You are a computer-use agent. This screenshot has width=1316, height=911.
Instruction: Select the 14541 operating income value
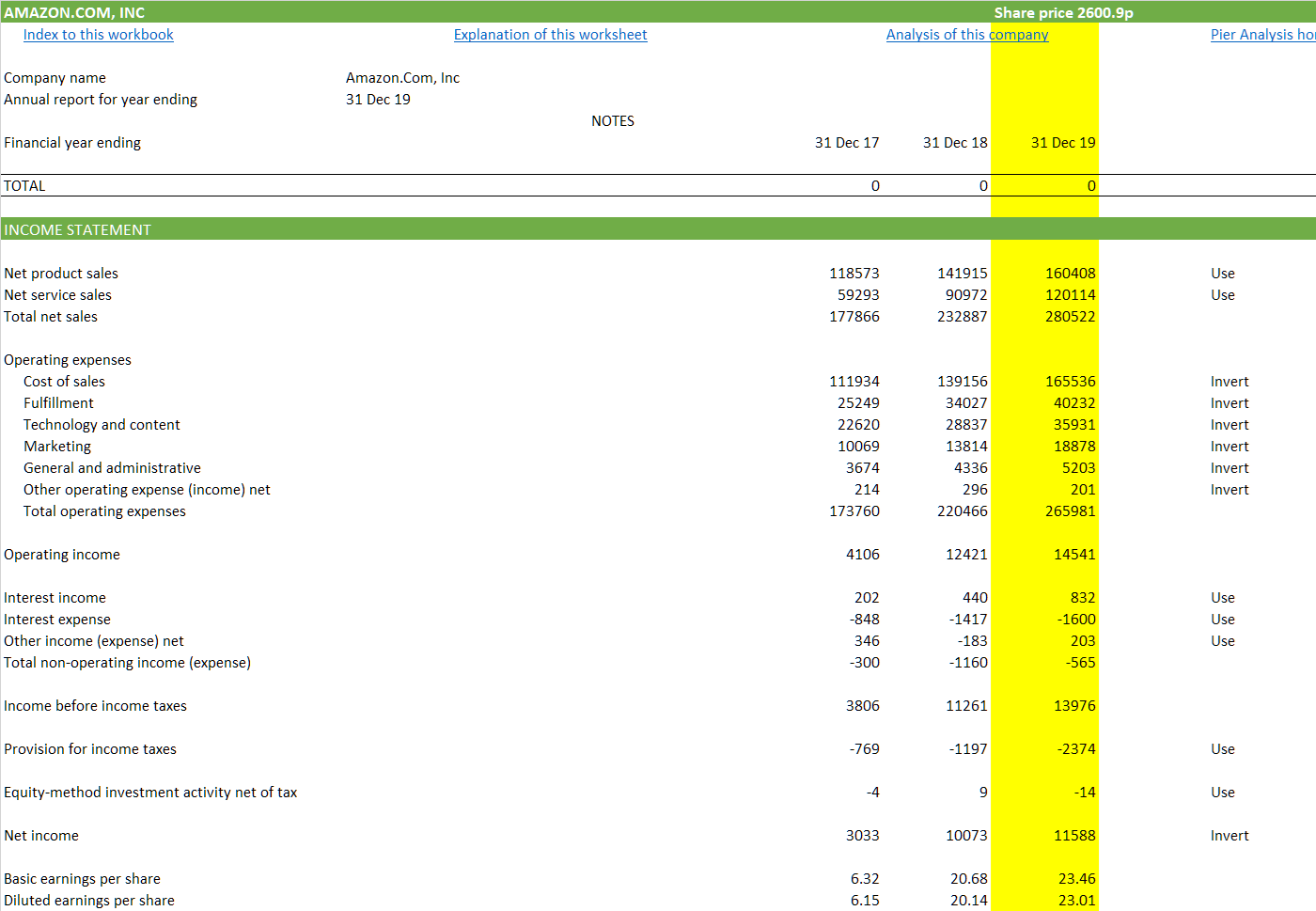pyautogui.click(x=1074, y=555)
